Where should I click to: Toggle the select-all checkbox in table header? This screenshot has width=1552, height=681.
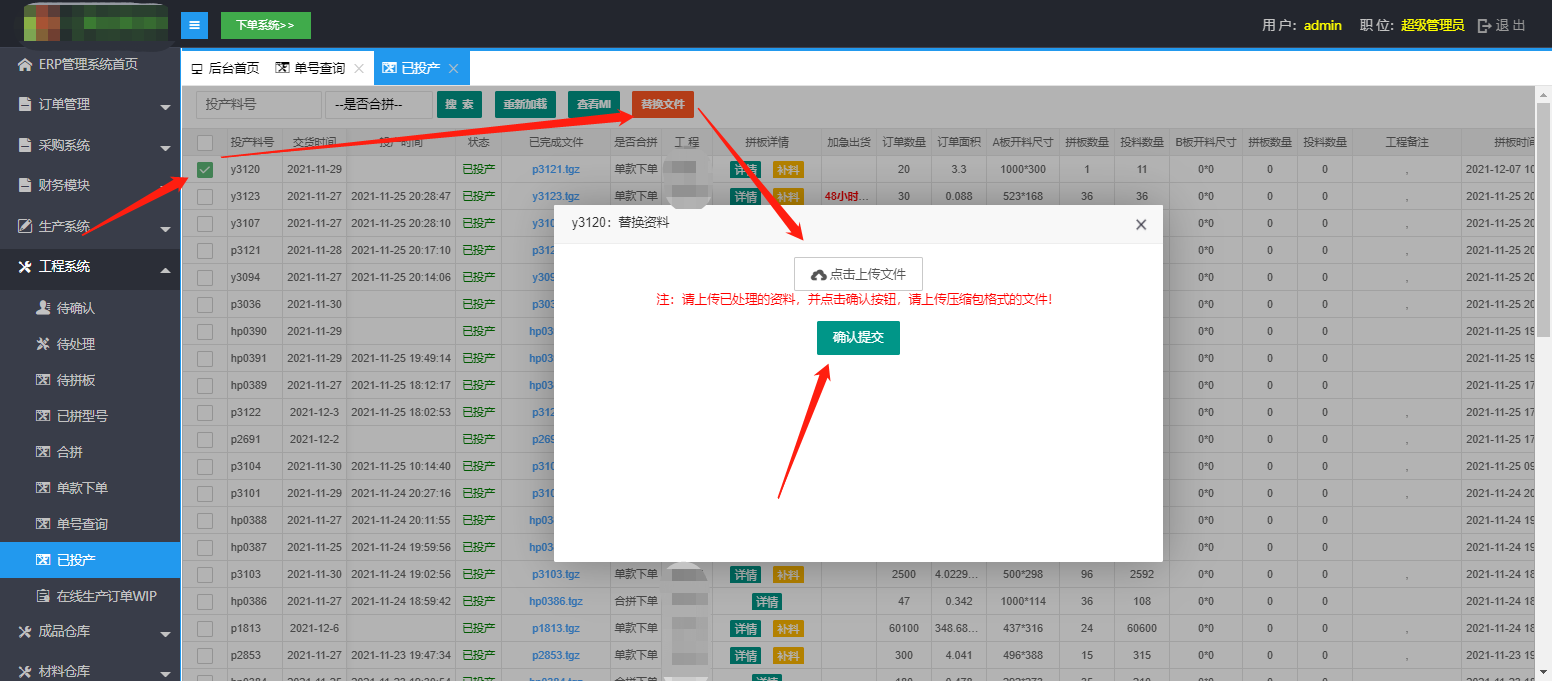(205, 143)
